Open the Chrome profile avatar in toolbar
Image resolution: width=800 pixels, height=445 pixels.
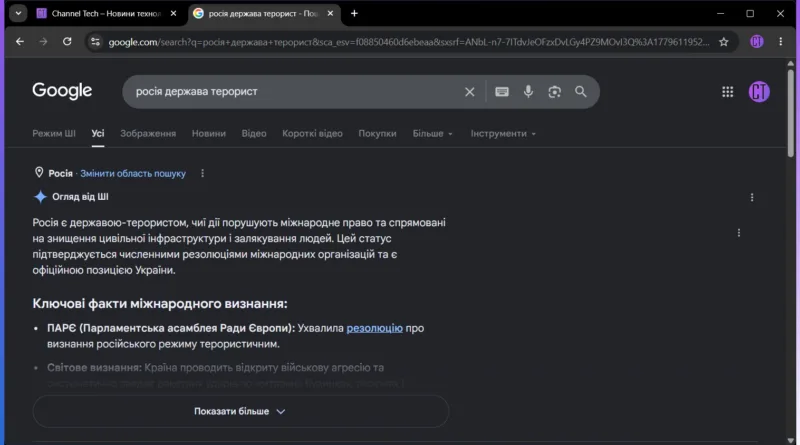(x=757, y=42)
